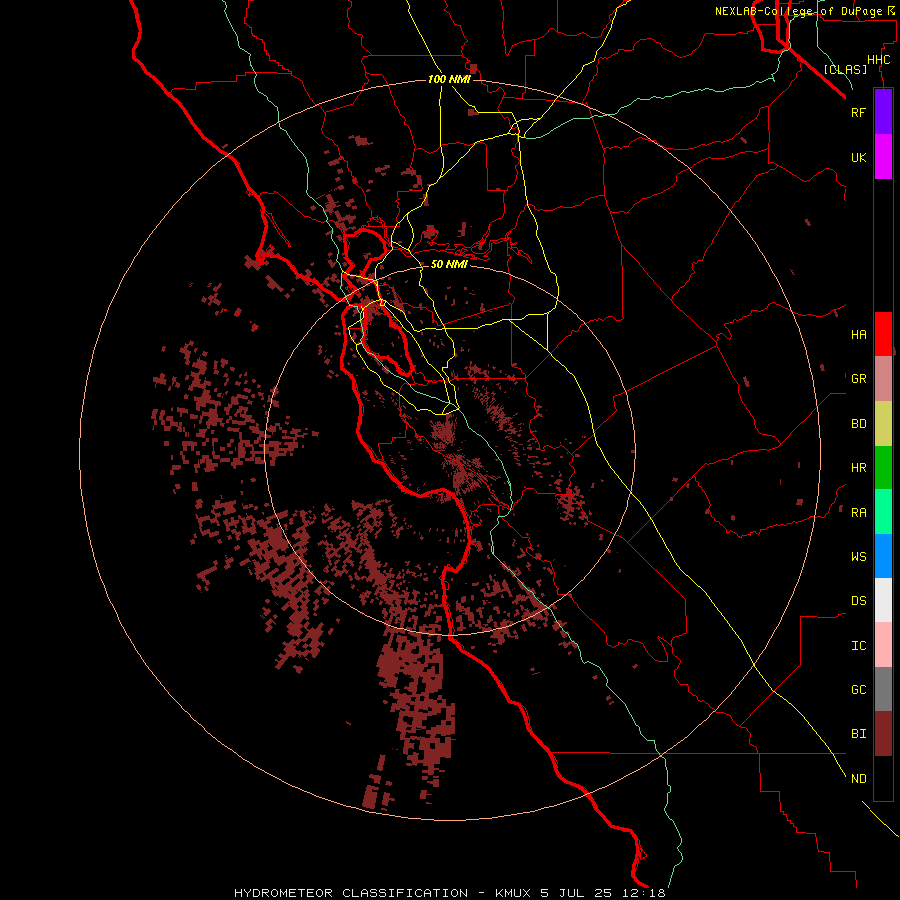The image size is (900, 900).
Task: Click the HA legend label
Action: tap(858, 334)
